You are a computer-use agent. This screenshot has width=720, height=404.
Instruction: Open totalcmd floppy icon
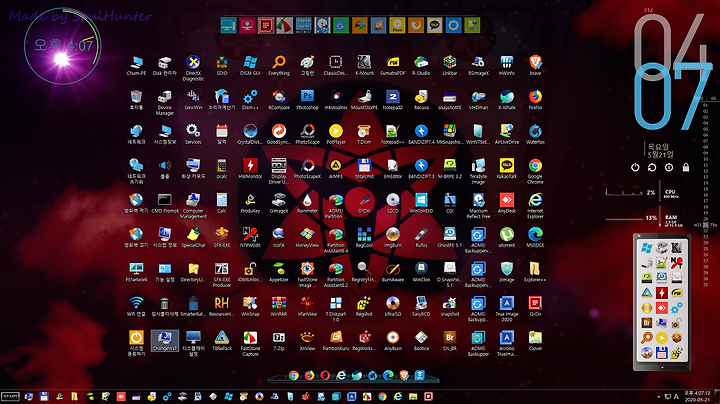coord(364,168)
